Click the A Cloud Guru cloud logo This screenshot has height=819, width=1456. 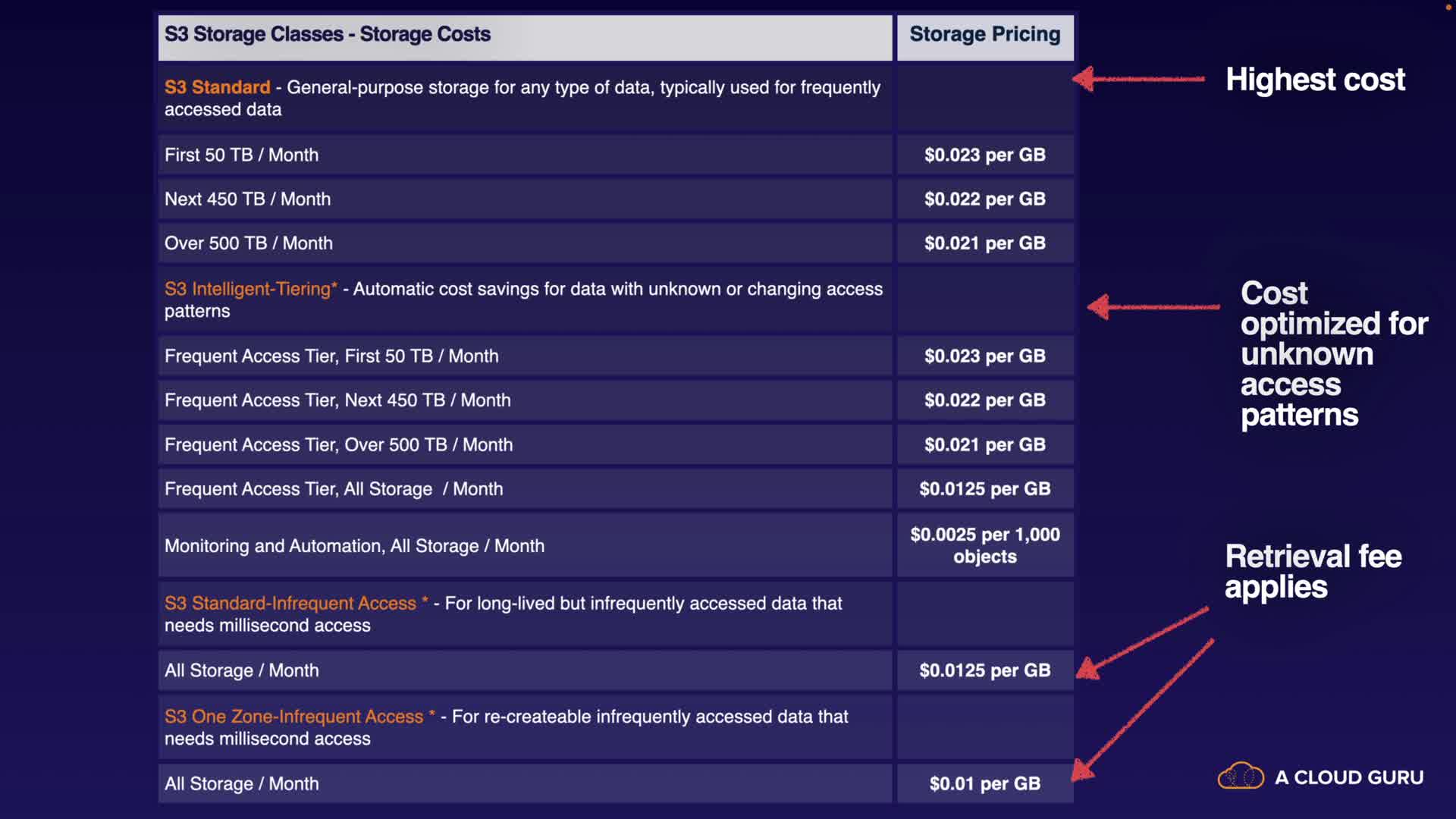(x=1241, y=777)
